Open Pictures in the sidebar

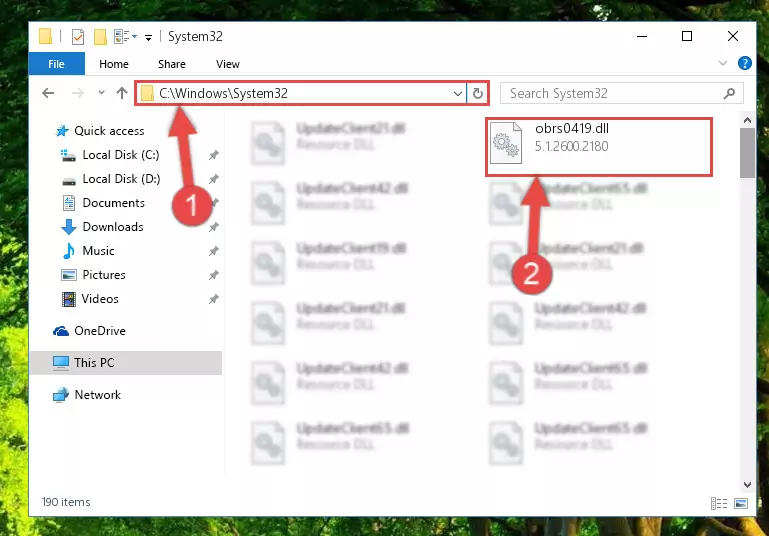pos(93,275)
